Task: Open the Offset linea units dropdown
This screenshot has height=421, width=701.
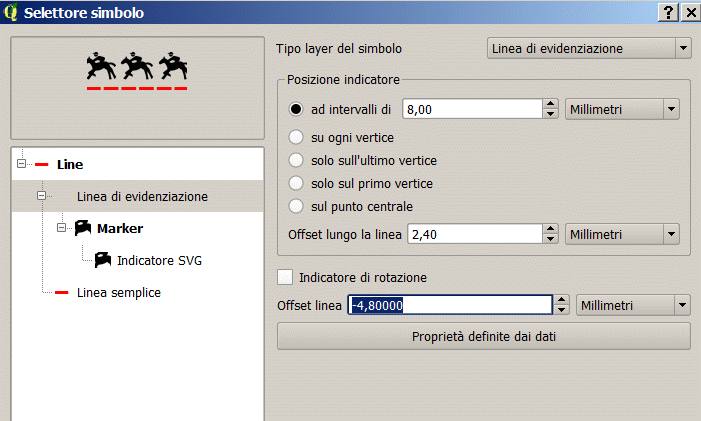Action: pos(634,305)
